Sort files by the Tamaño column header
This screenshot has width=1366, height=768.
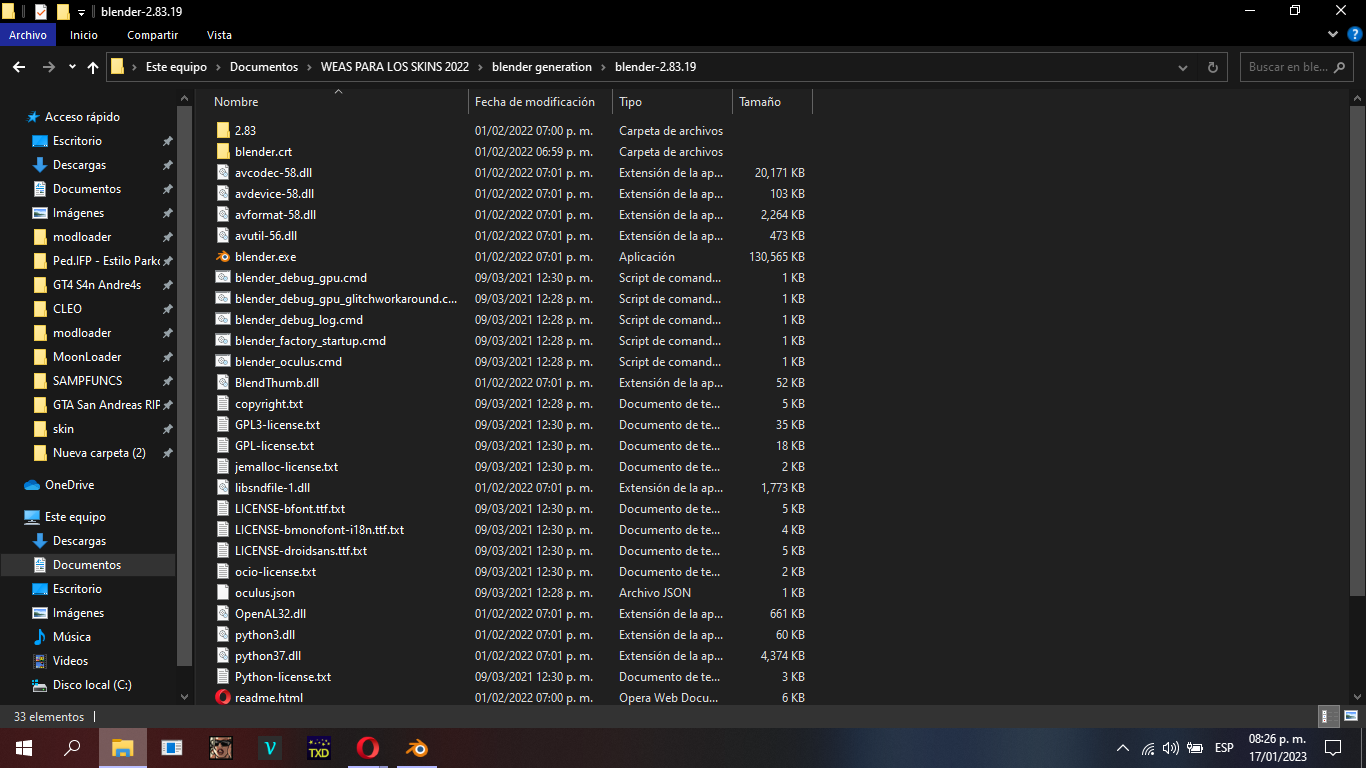coord(772,102)
